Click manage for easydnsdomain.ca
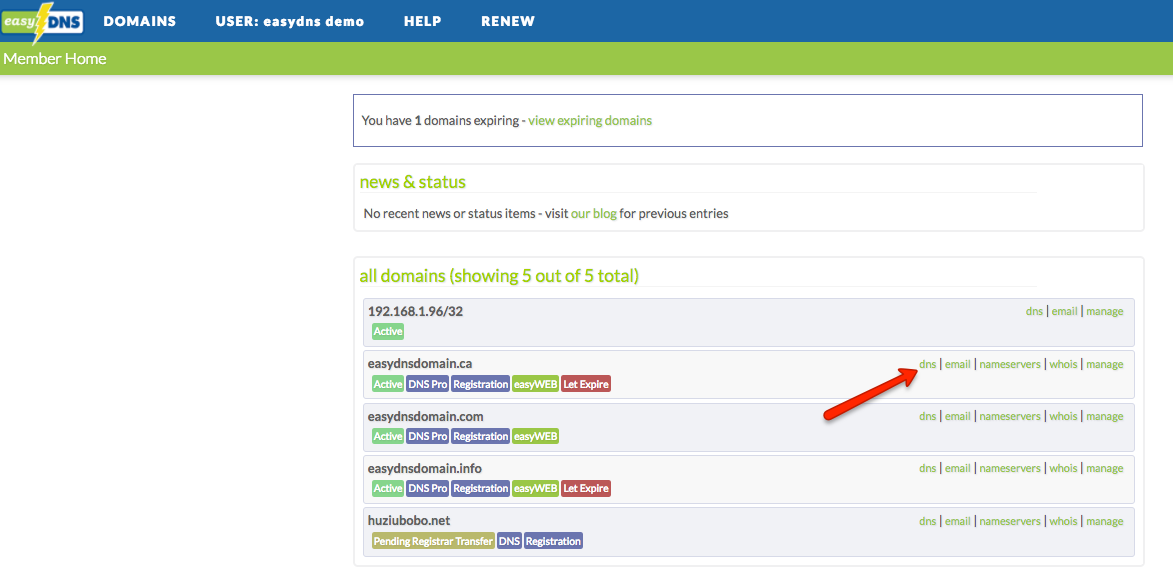The height and width of the screenshot is (581, 1173). (1105, 364)
